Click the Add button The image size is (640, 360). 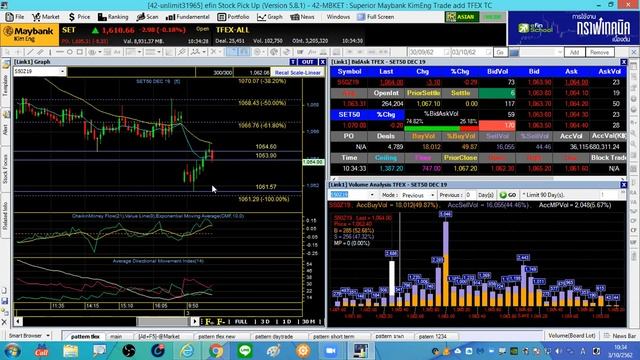tap(574, 52)
